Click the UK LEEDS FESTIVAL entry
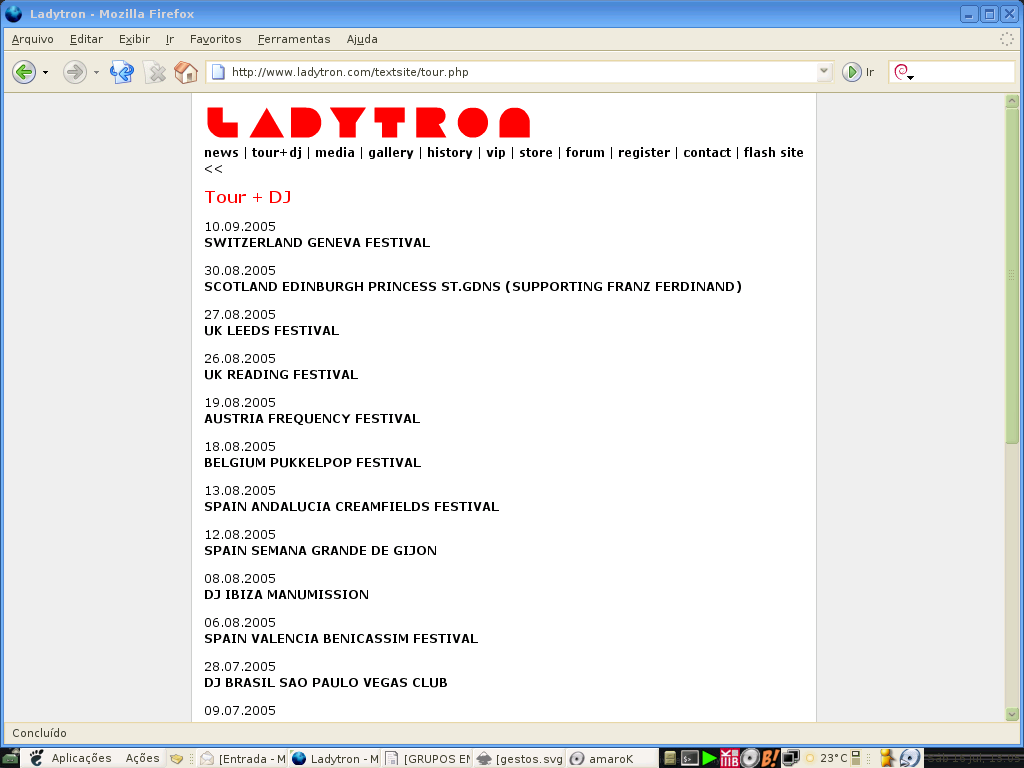This screenshot has width=1024, height=768. 272,330
